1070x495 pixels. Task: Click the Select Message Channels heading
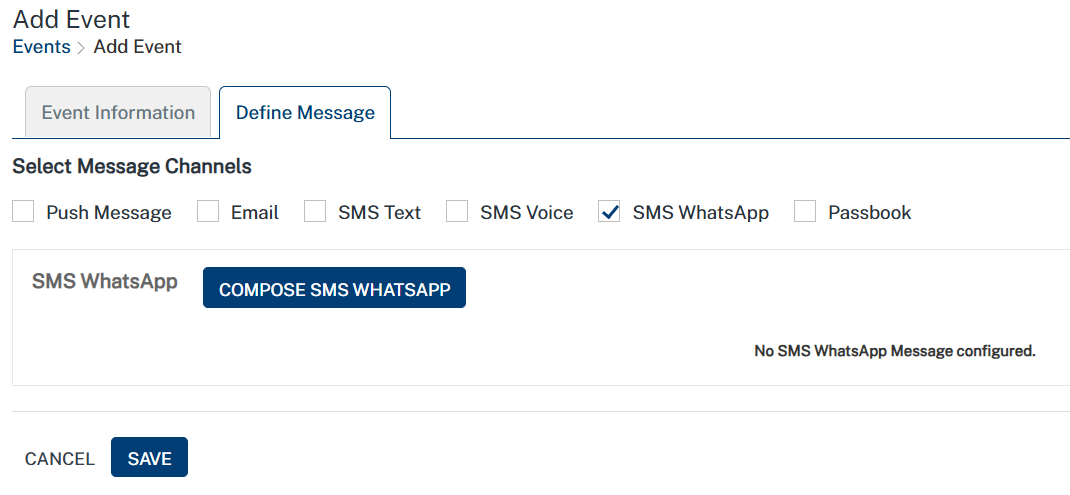click(132, 166)
